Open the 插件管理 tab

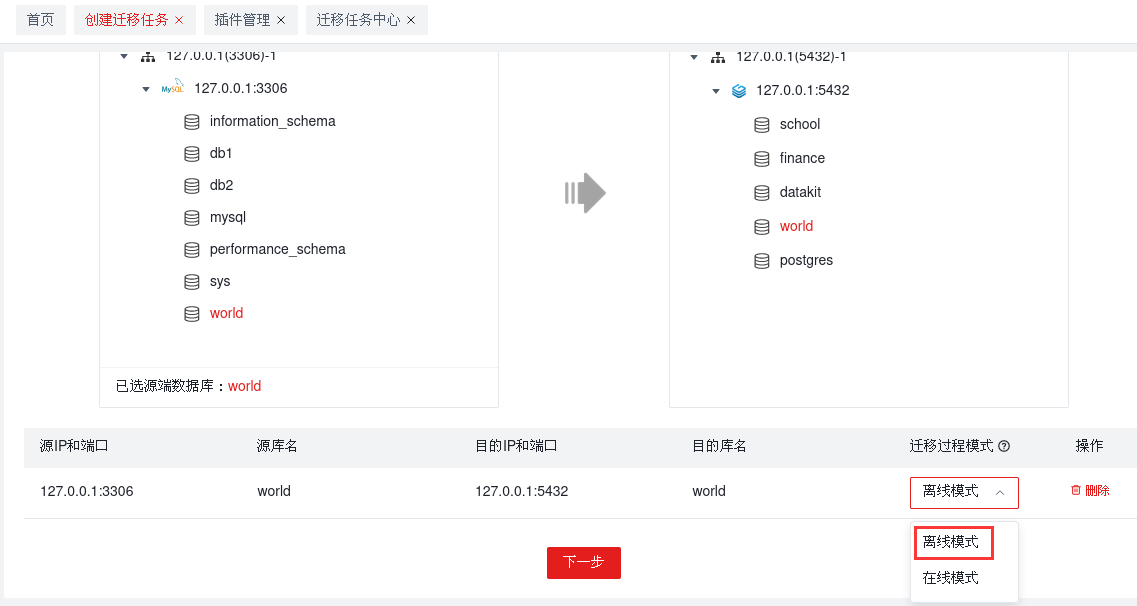click(x=243, y=19)
